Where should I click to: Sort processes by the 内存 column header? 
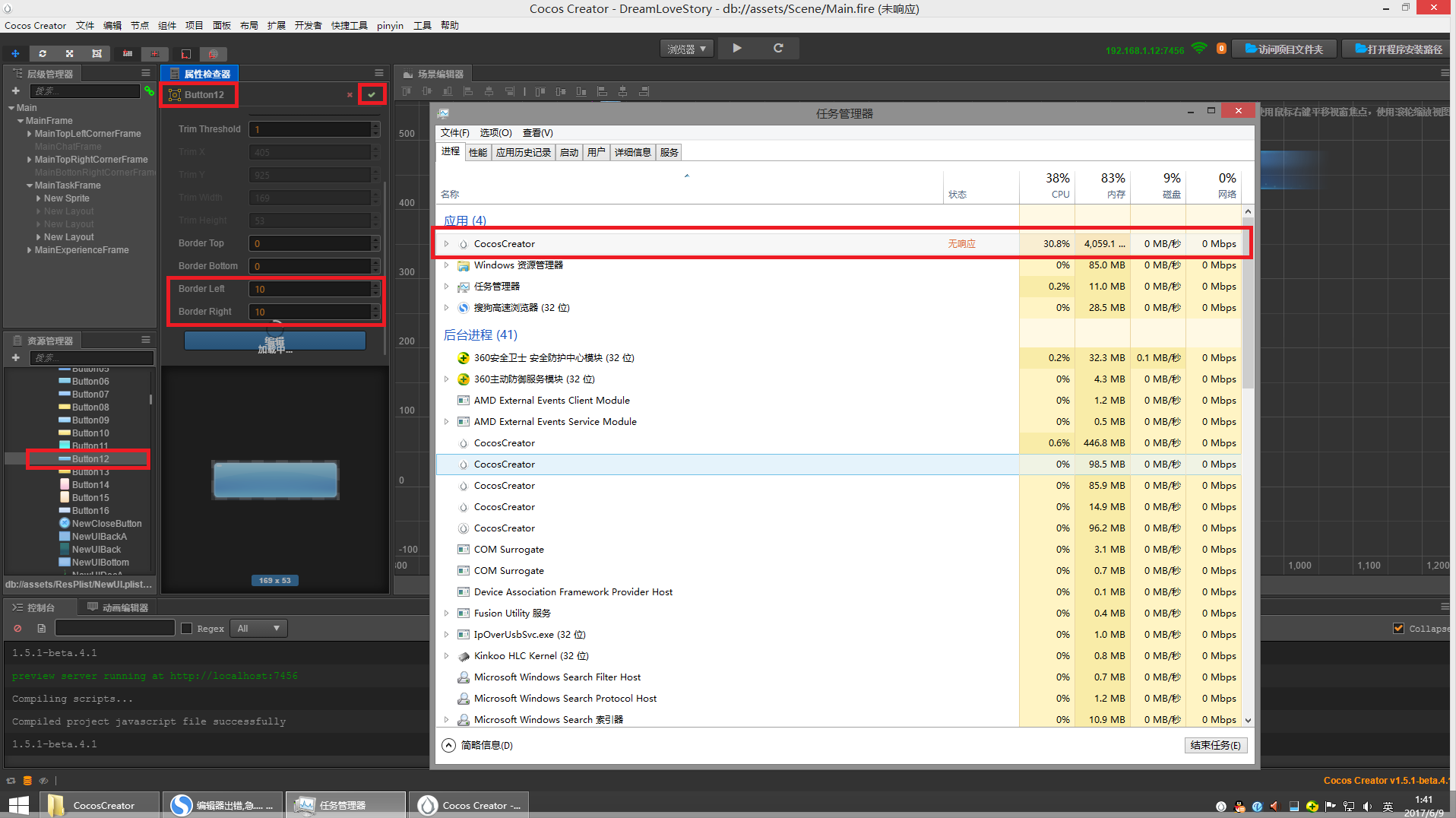coord(1103,185)
